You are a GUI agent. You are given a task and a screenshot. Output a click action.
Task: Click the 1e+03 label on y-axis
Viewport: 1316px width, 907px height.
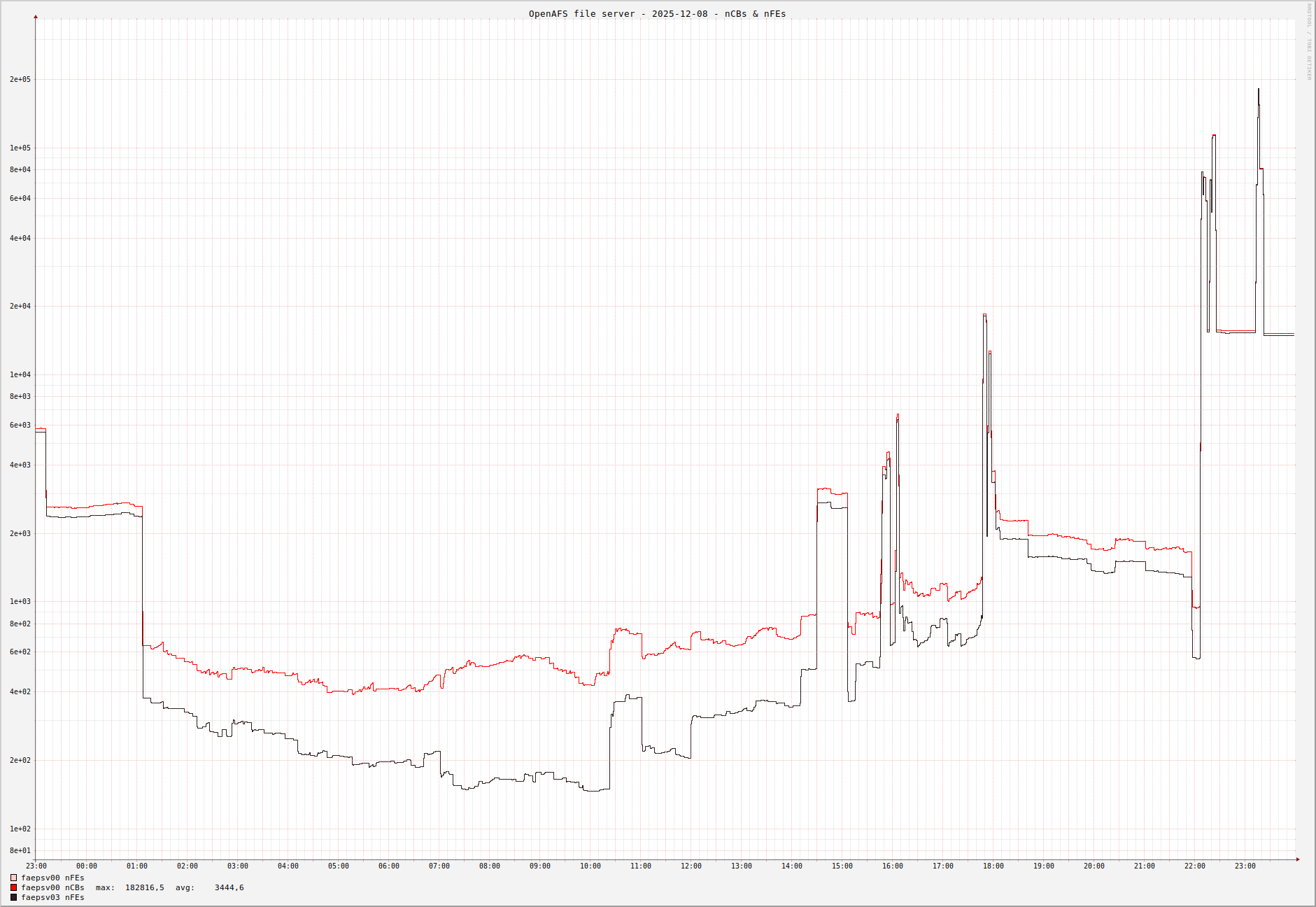pos(20,602)
